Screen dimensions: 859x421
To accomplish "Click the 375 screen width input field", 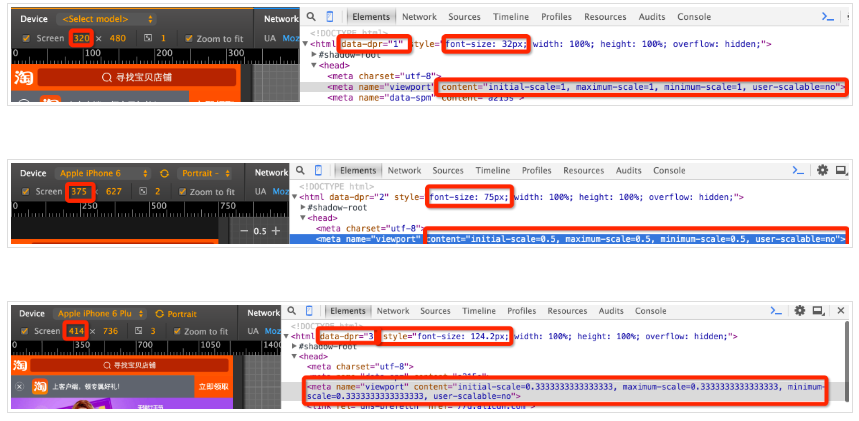I will click(79, 191).
